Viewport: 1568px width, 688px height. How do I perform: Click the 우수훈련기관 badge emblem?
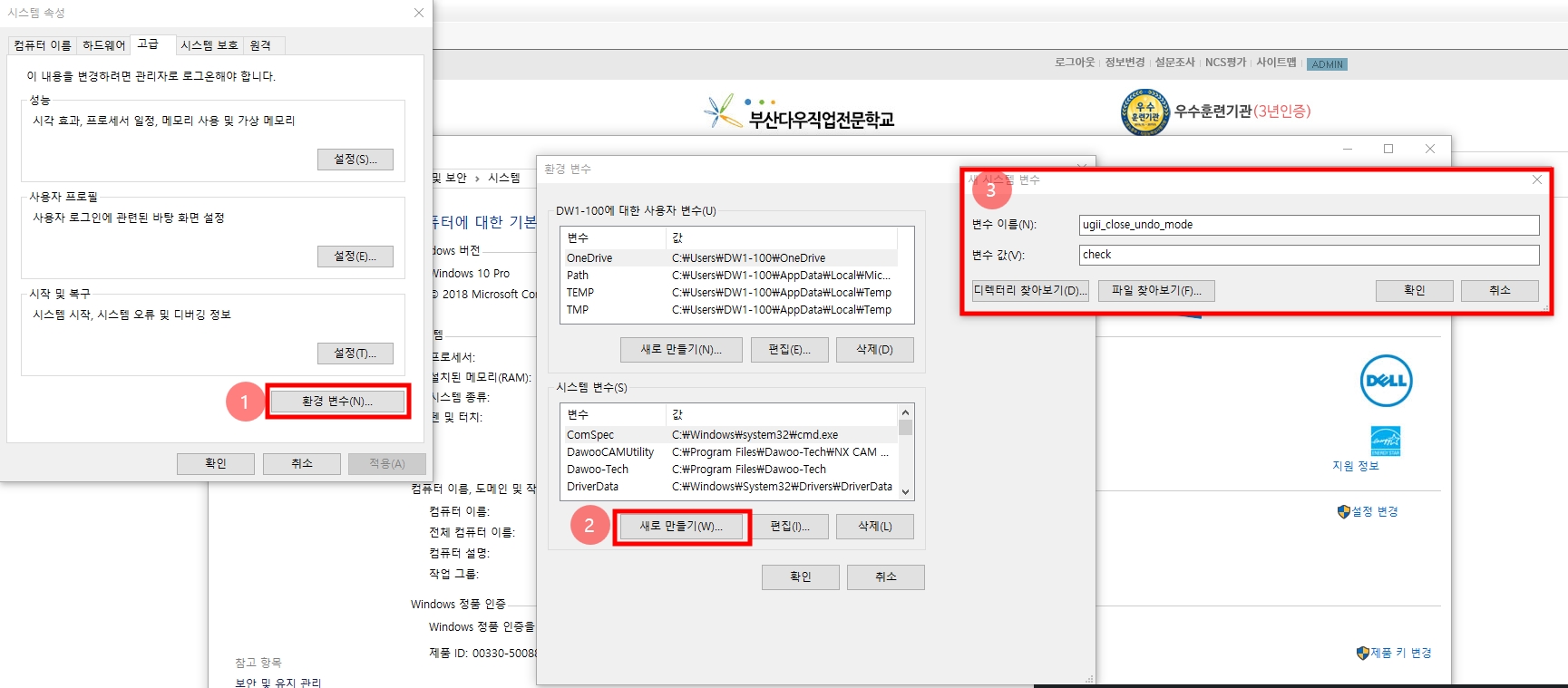[x=1144, y=112]
